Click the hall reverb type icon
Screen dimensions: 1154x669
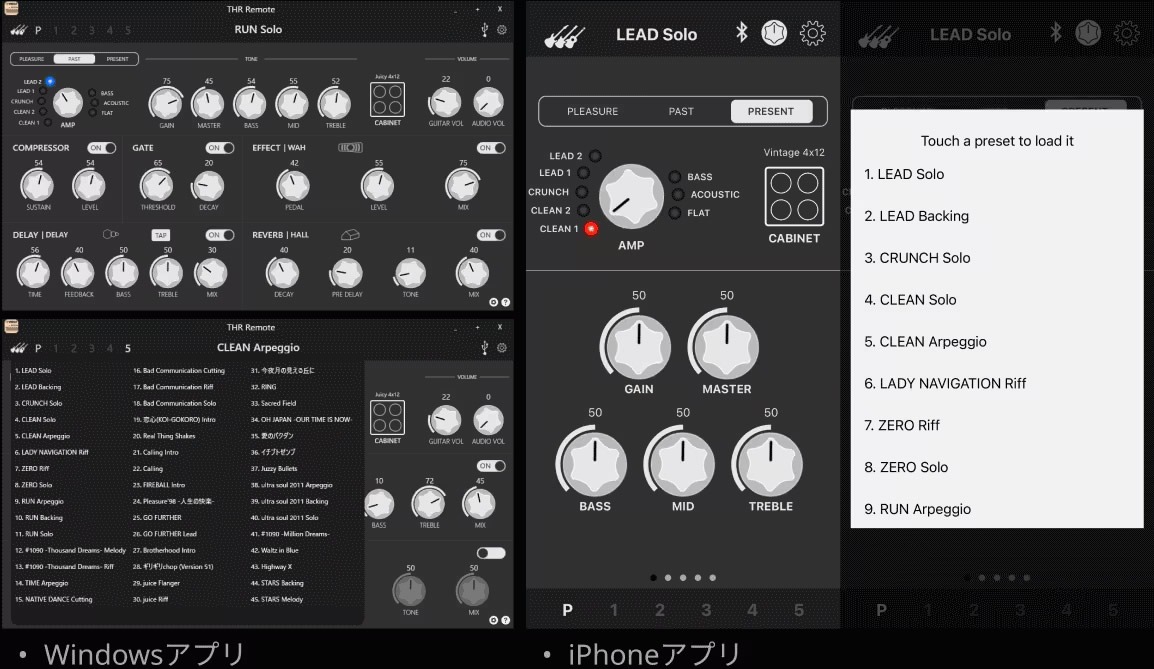point(350,234)
